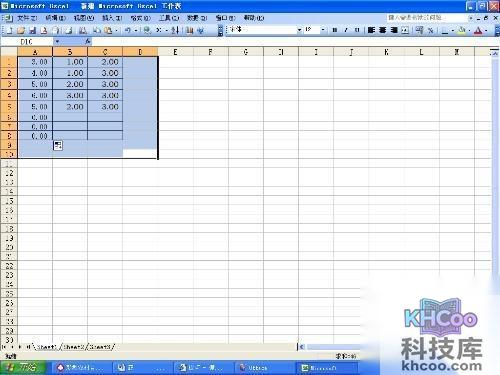Apply the Currency style icon
Screen dimensions: 500x375
click(x=419, y=30)
